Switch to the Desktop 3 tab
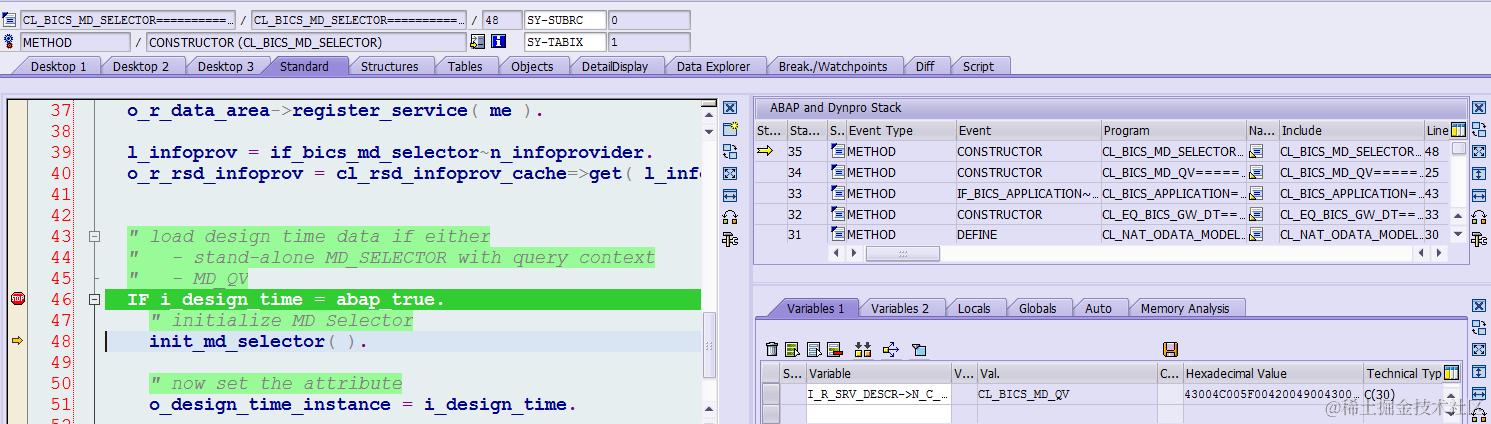This screenshot has height=424, width=1491. click(x=225, y=66)
